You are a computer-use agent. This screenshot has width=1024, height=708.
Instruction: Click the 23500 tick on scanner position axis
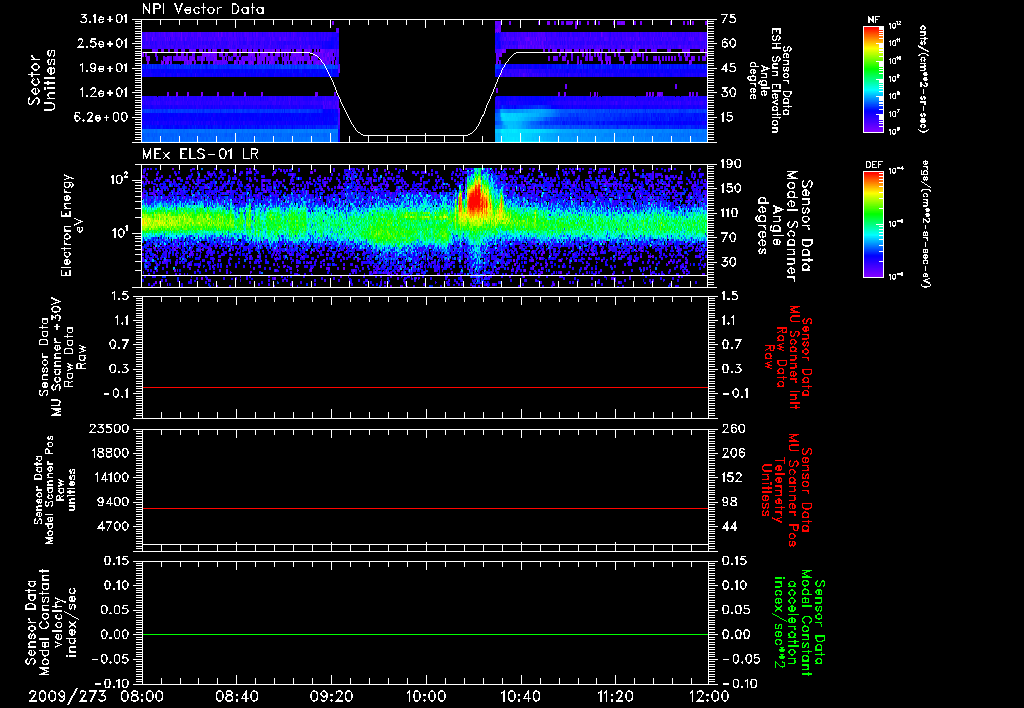click(112, 428)
